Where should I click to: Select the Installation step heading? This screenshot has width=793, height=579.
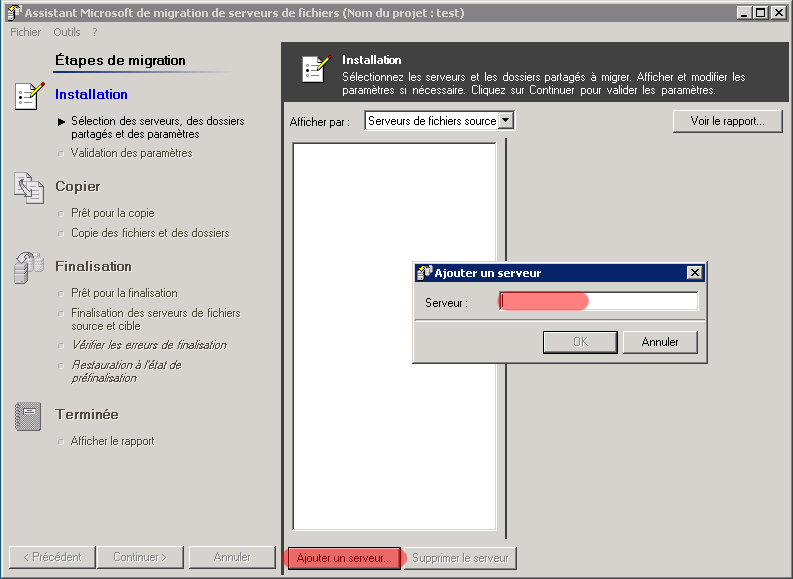pyautogui.click(x=92, y=95)
